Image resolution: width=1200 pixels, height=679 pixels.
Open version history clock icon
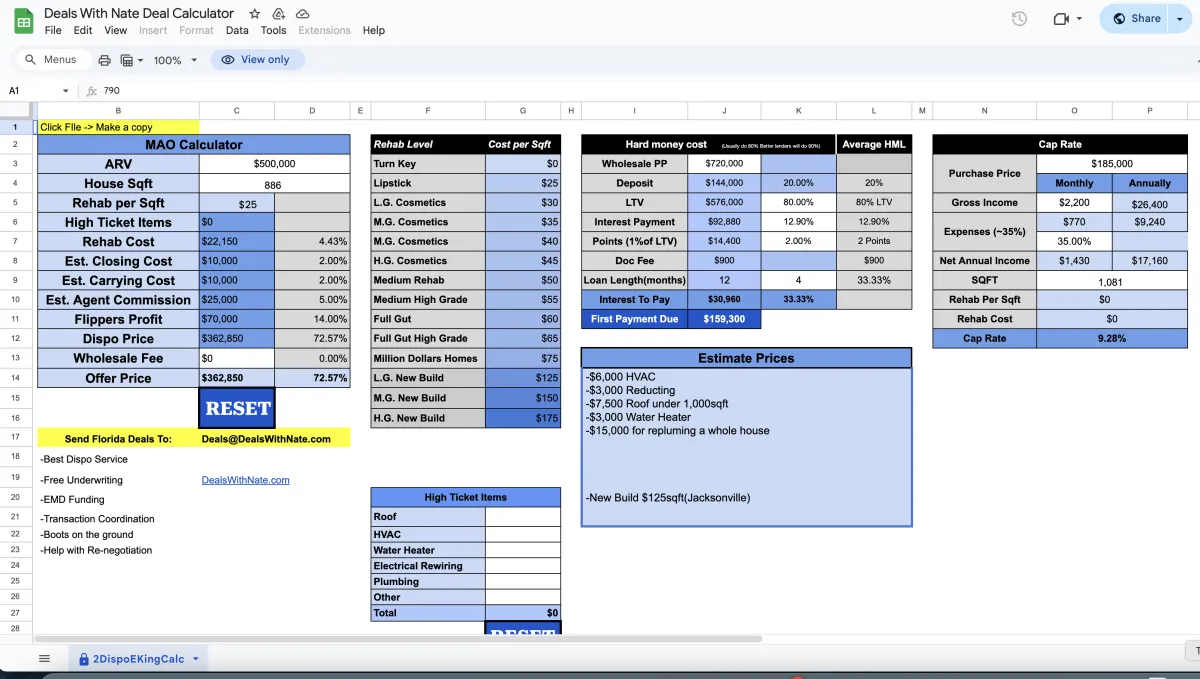click(x=1019, y=18)
